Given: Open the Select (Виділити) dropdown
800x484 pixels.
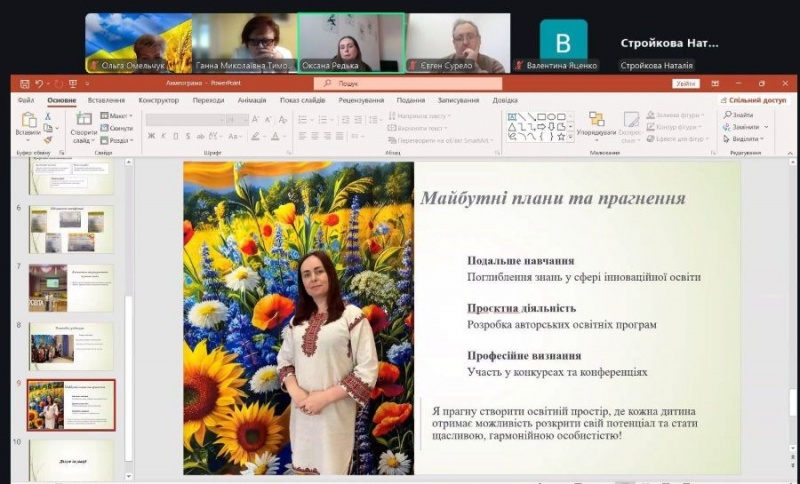Looking at the screenshot, I should click(745, 139).
